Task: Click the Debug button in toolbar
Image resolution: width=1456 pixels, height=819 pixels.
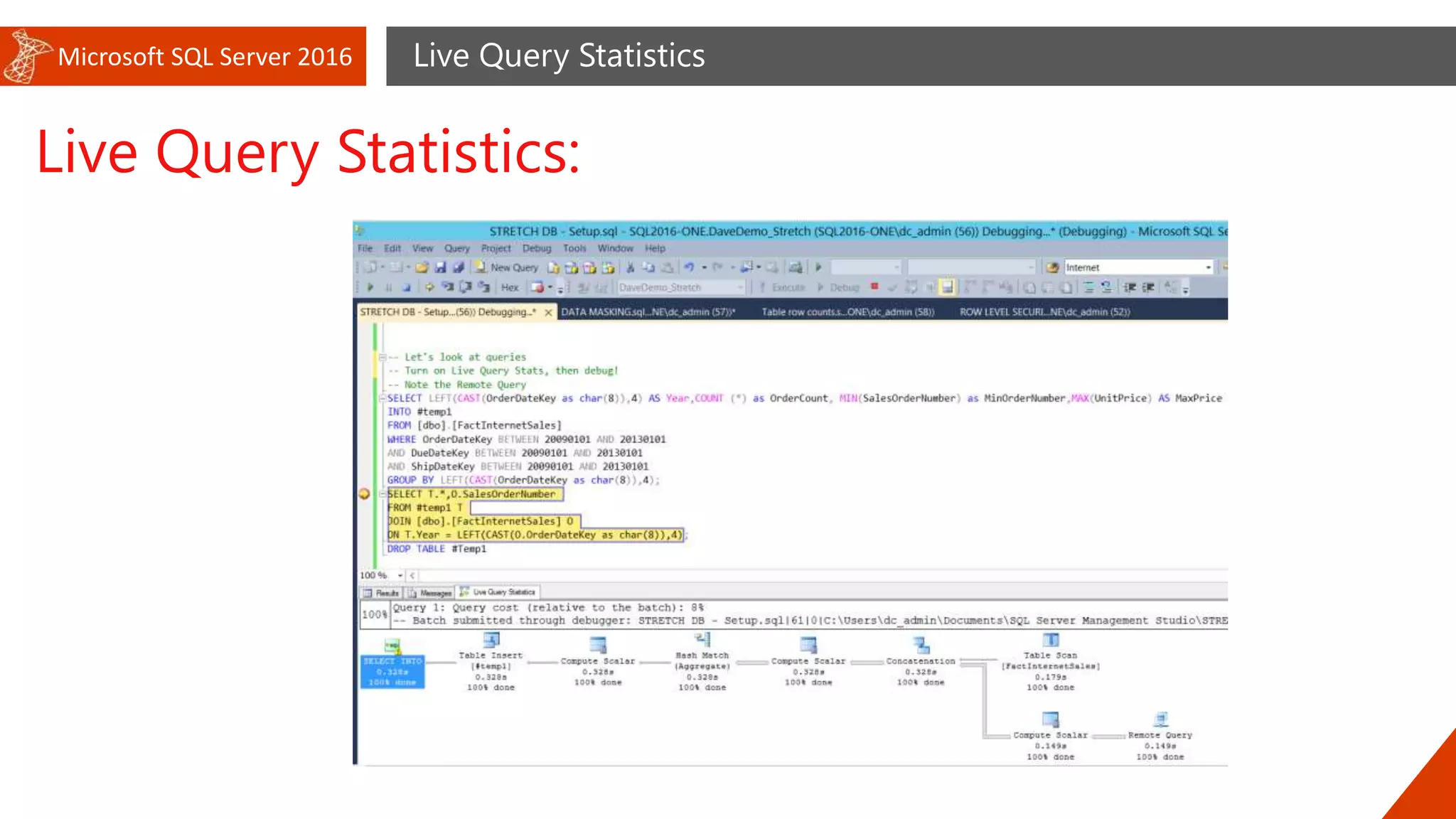Action: click(x=839, y=287)
